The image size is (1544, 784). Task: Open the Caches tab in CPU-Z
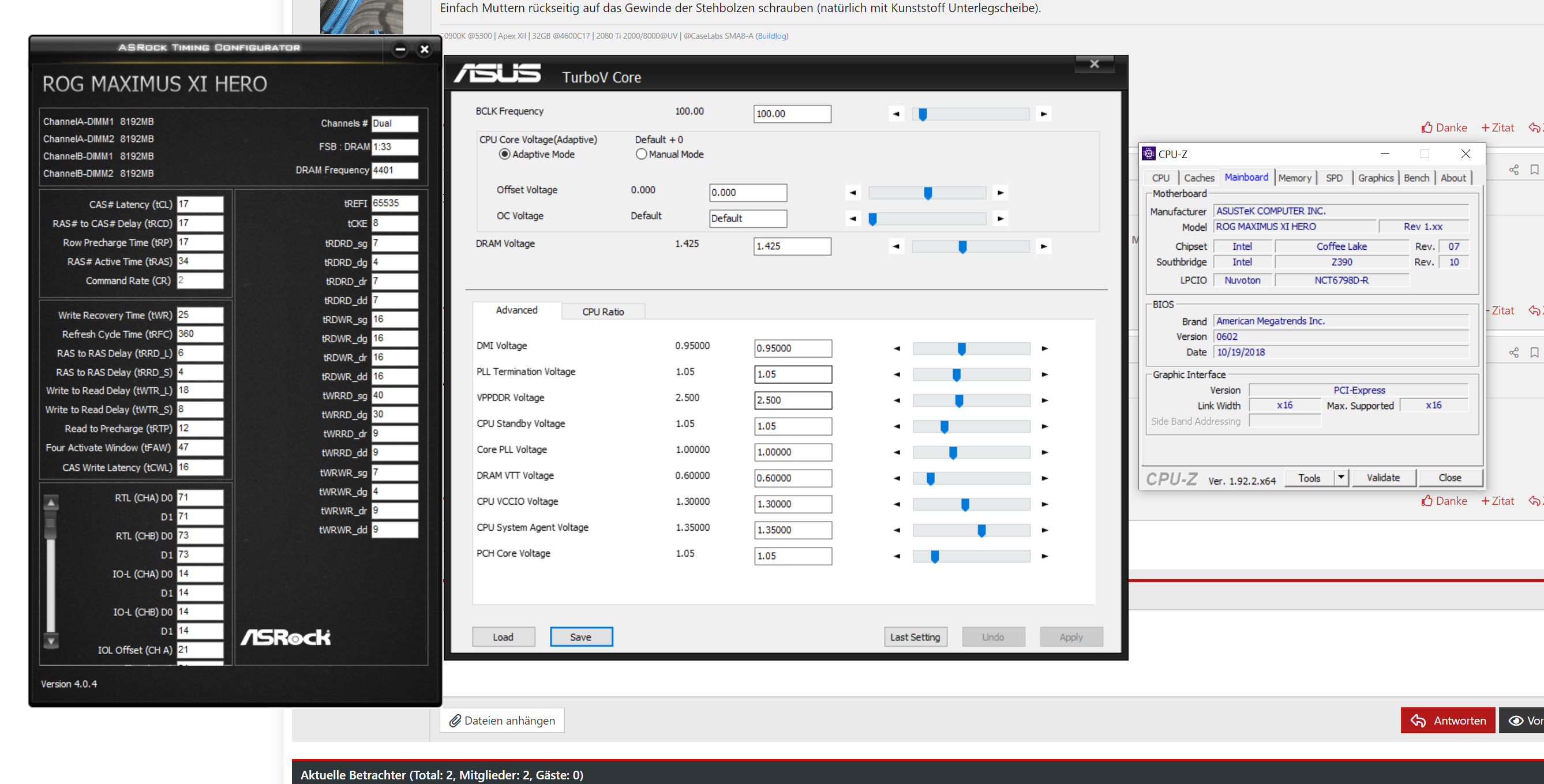1199,178
